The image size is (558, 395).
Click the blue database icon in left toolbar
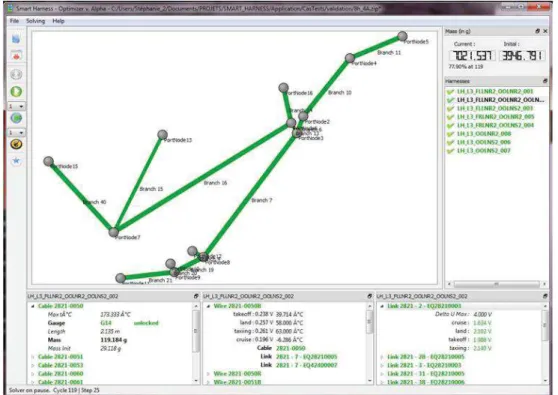click(16, 39)
